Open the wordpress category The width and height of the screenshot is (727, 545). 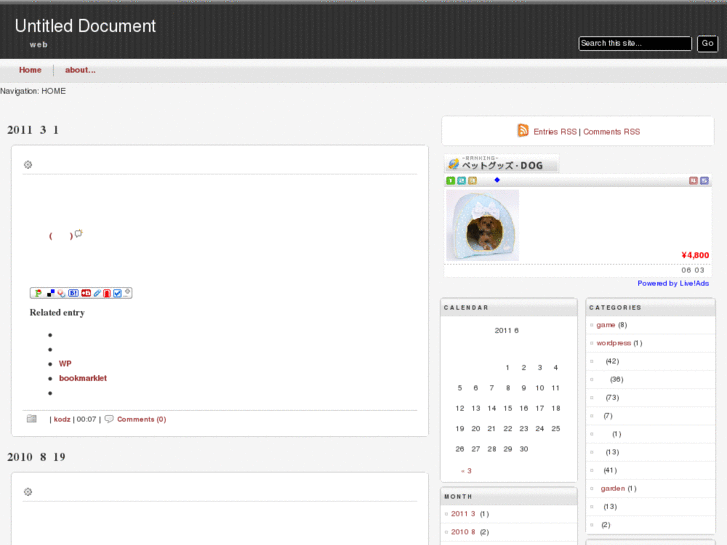[x=613, y=343]
